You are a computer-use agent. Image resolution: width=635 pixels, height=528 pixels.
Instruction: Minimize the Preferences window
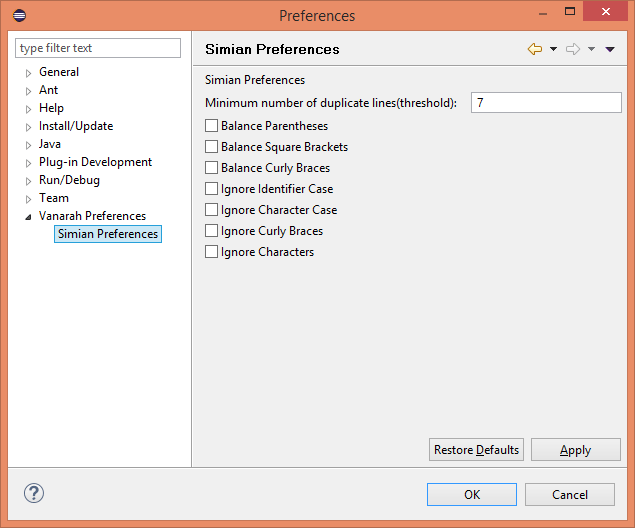tap(543, 13)
